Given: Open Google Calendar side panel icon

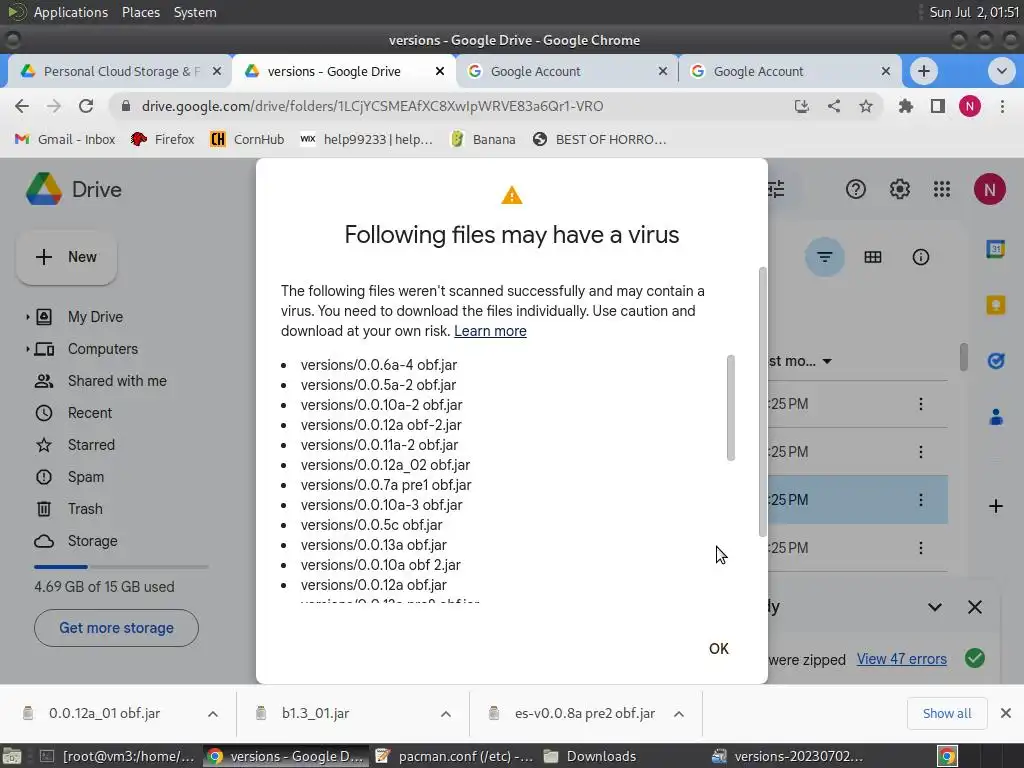Looking at the screenshot, I should pyautogui.click(x=995, y=249).
